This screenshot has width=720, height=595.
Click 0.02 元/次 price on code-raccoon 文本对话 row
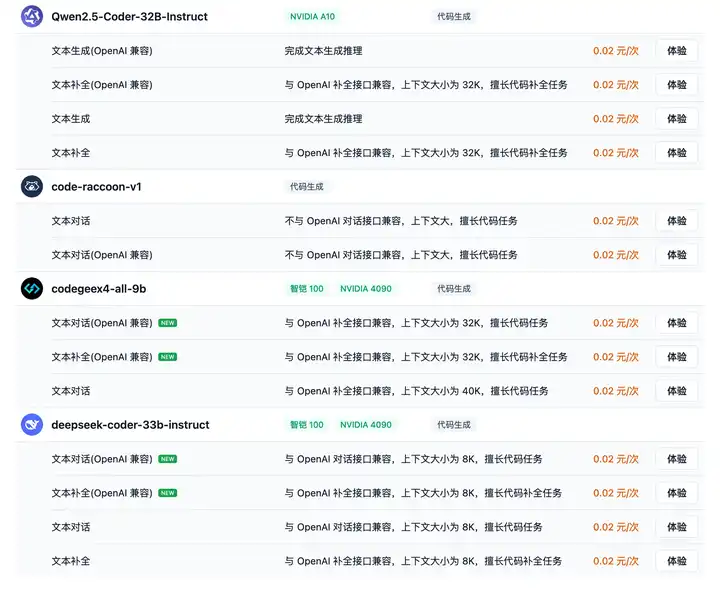click(616, 221)
